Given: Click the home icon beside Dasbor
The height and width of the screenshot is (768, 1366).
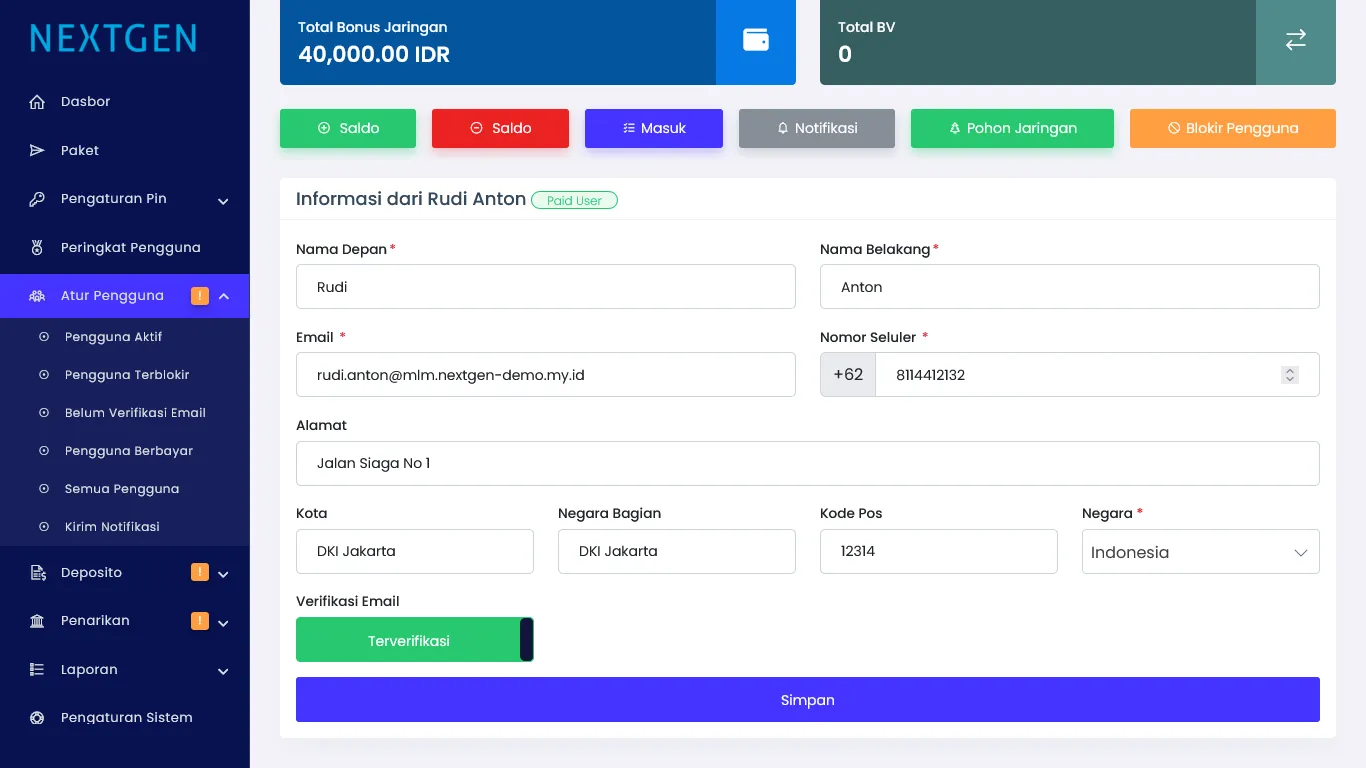Looking at the screenshot, I should (x=37, y=102).
